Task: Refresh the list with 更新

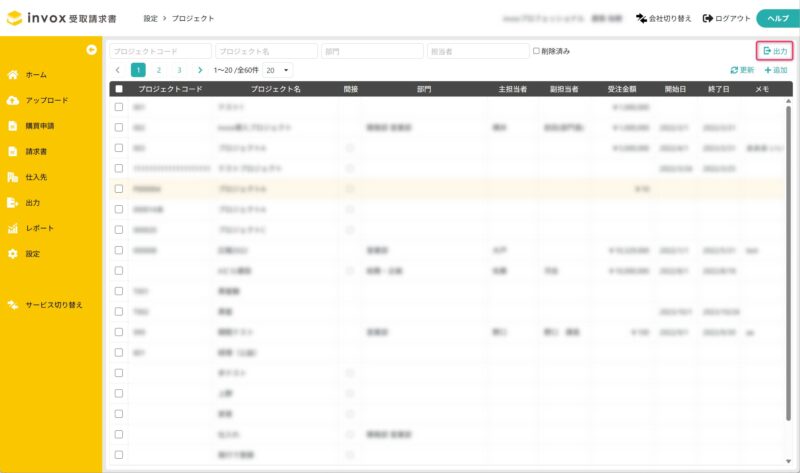Action: click(x=742, y=70)
